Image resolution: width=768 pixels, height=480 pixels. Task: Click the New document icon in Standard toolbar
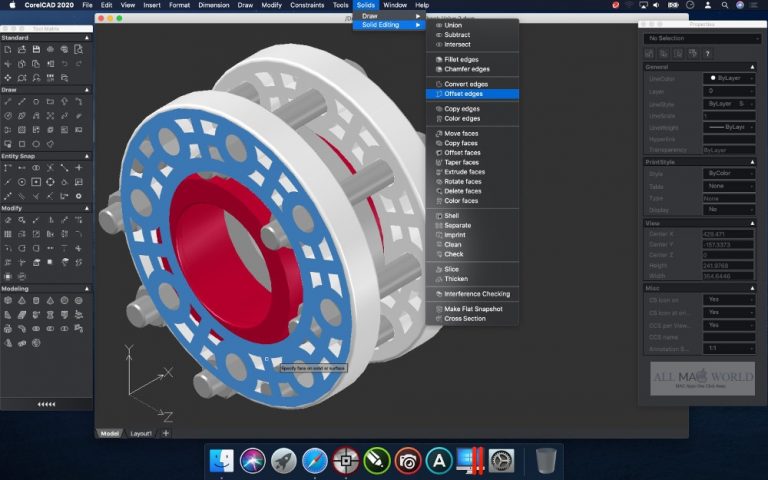(x=7, y=49)
